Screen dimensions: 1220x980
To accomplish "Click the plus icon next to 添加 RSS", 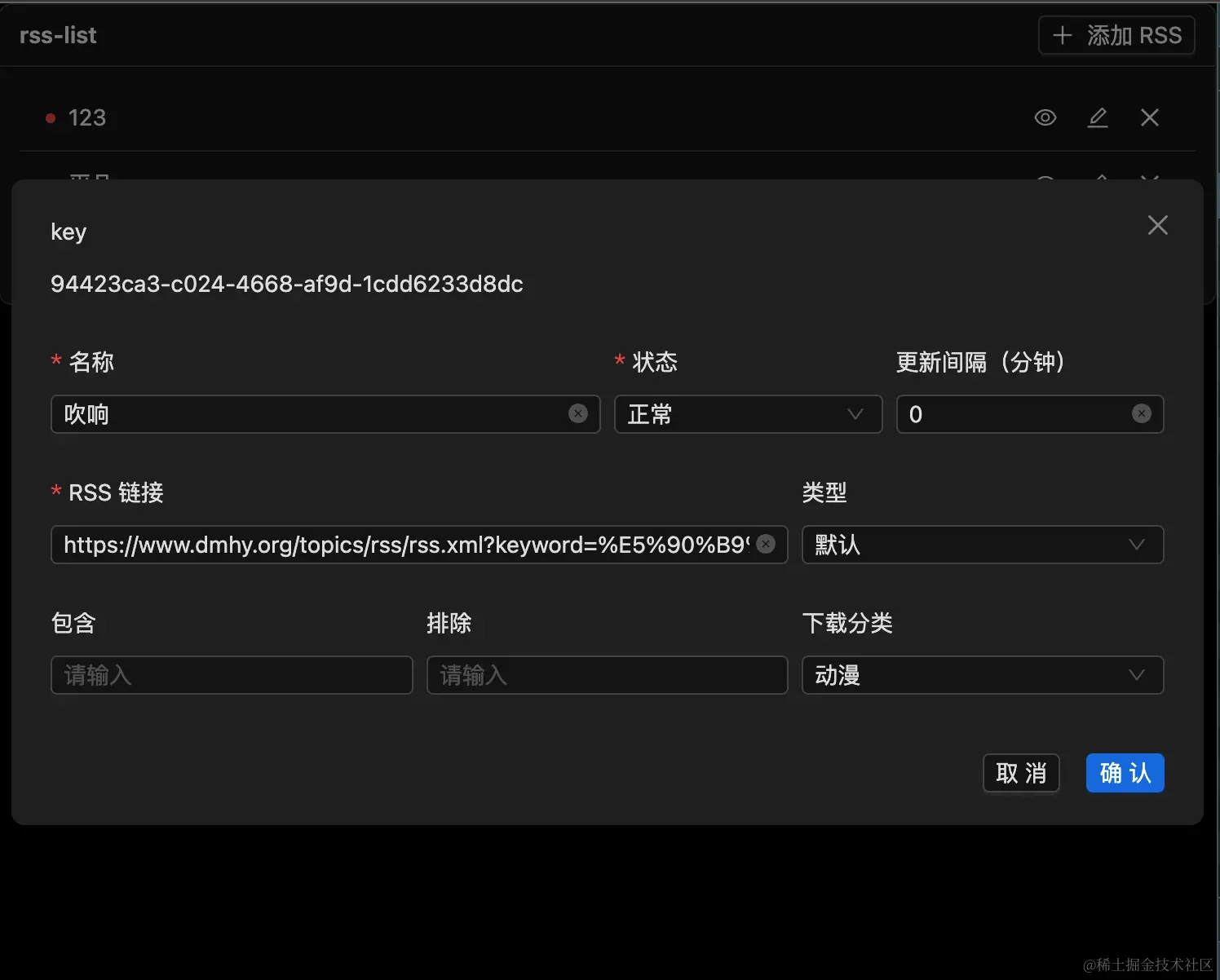I will (x=1062, y=35).
